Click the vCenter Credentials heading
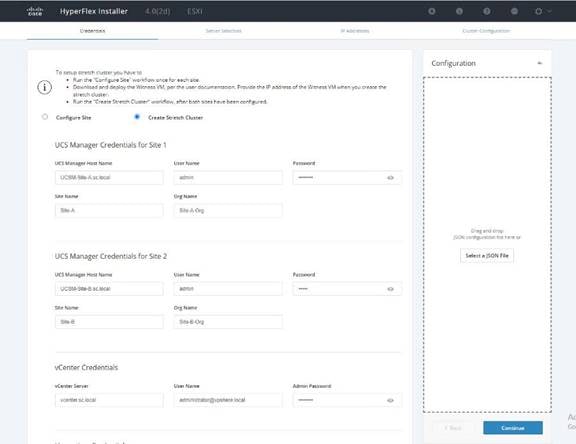This screenshot has width=576, height=444. 86,368
